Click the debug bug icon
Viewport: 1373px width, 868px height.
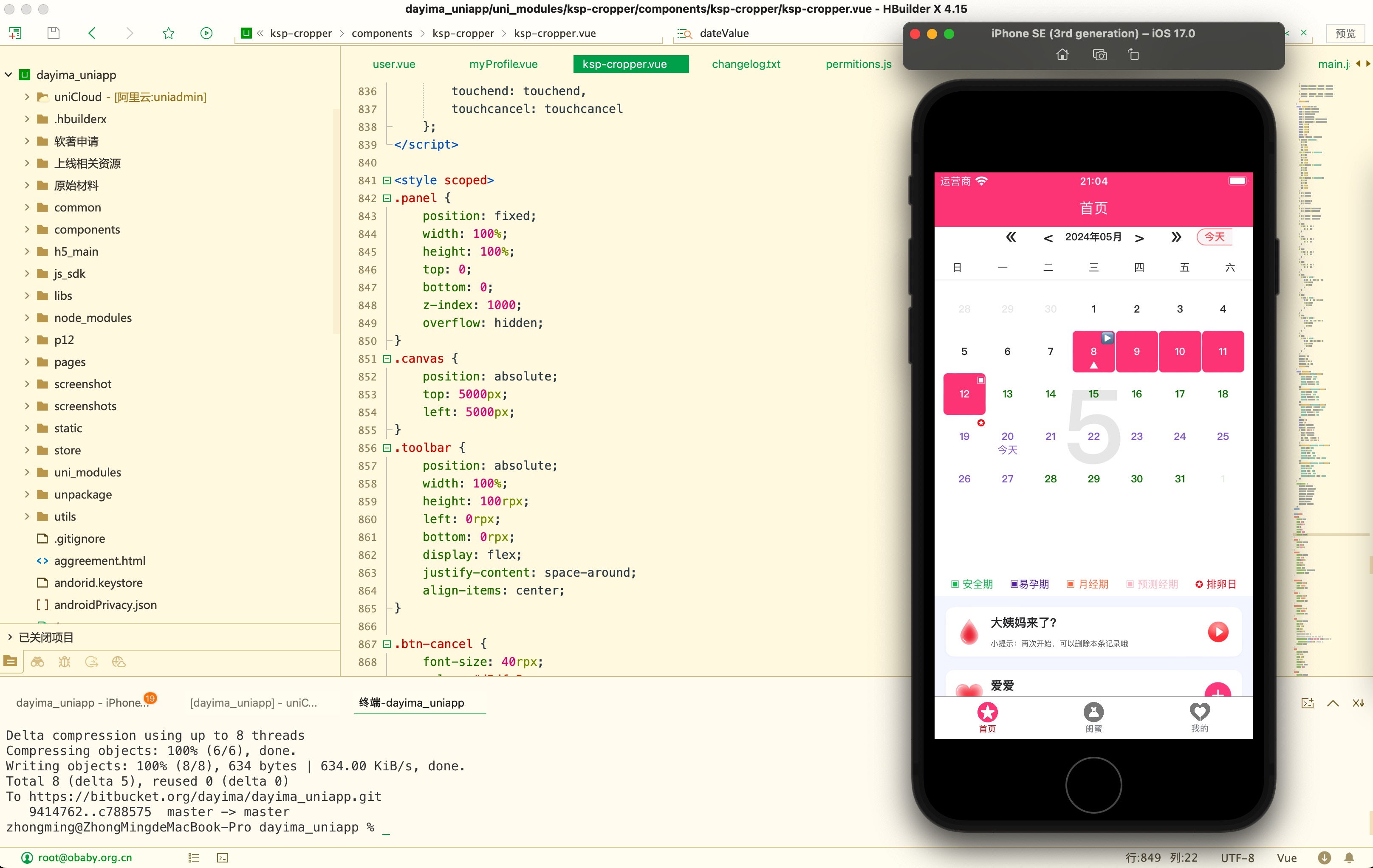click(x=65, y=662)
